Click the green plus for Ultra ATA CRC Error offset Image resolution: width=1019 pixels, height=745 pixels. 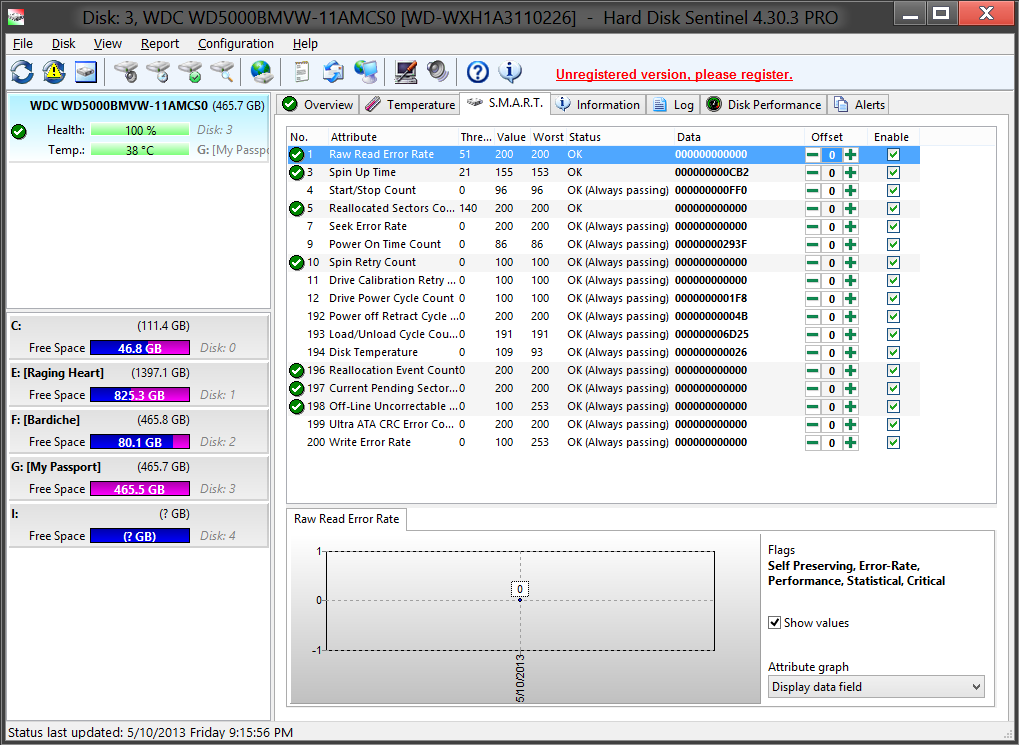click(x=850, y=425)
